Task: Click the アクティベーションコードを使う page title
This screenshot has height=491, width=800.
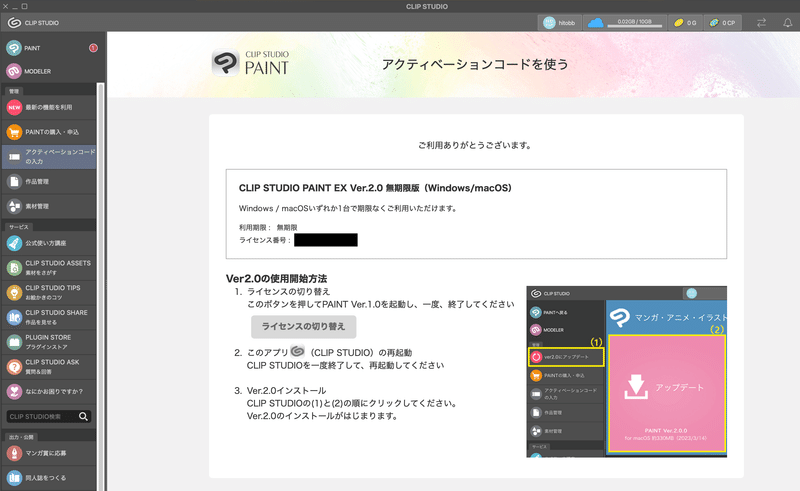Action: (x=475, y=64)
